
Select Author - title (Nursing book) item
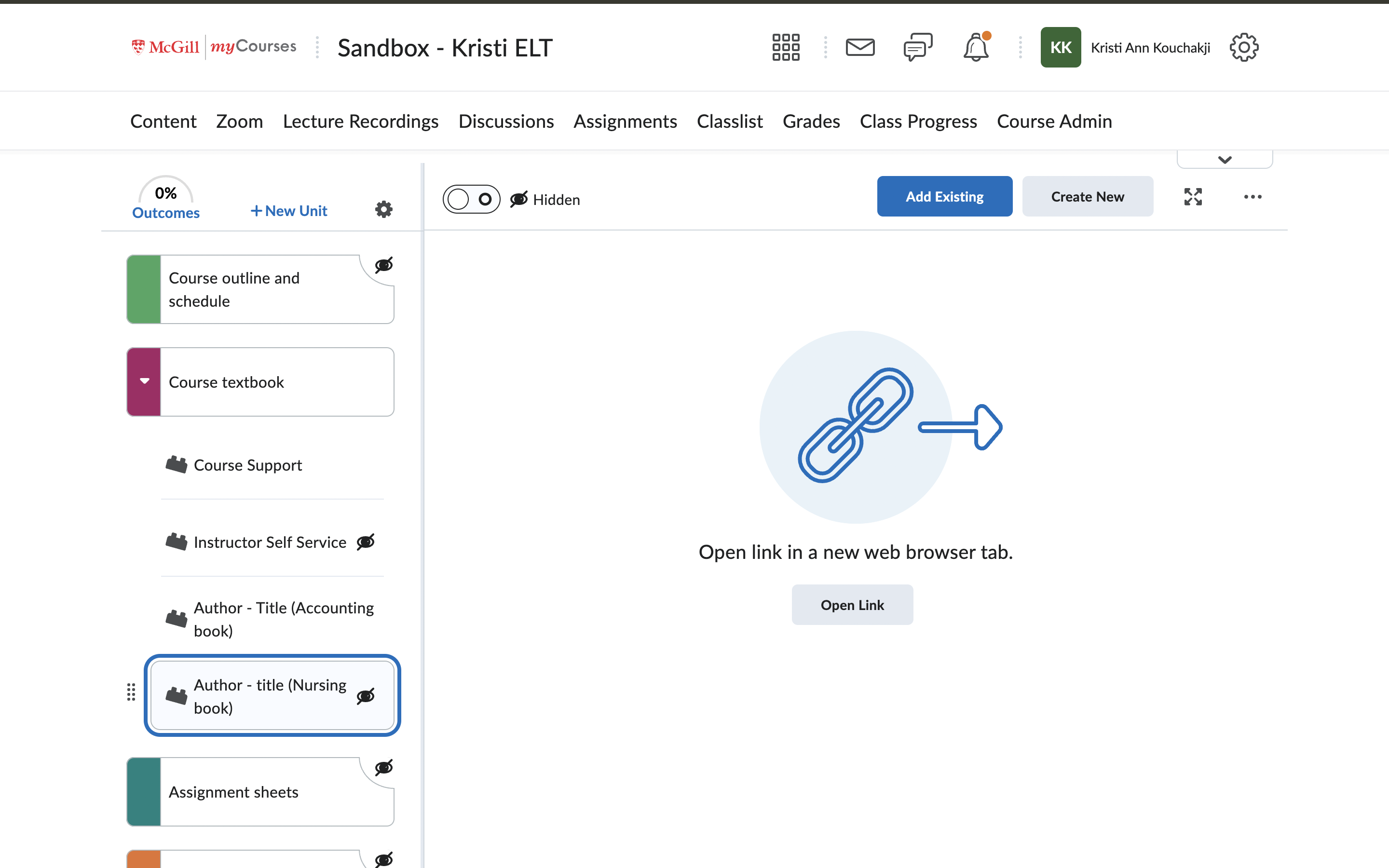pyautogui.click(x=272, y=695)
